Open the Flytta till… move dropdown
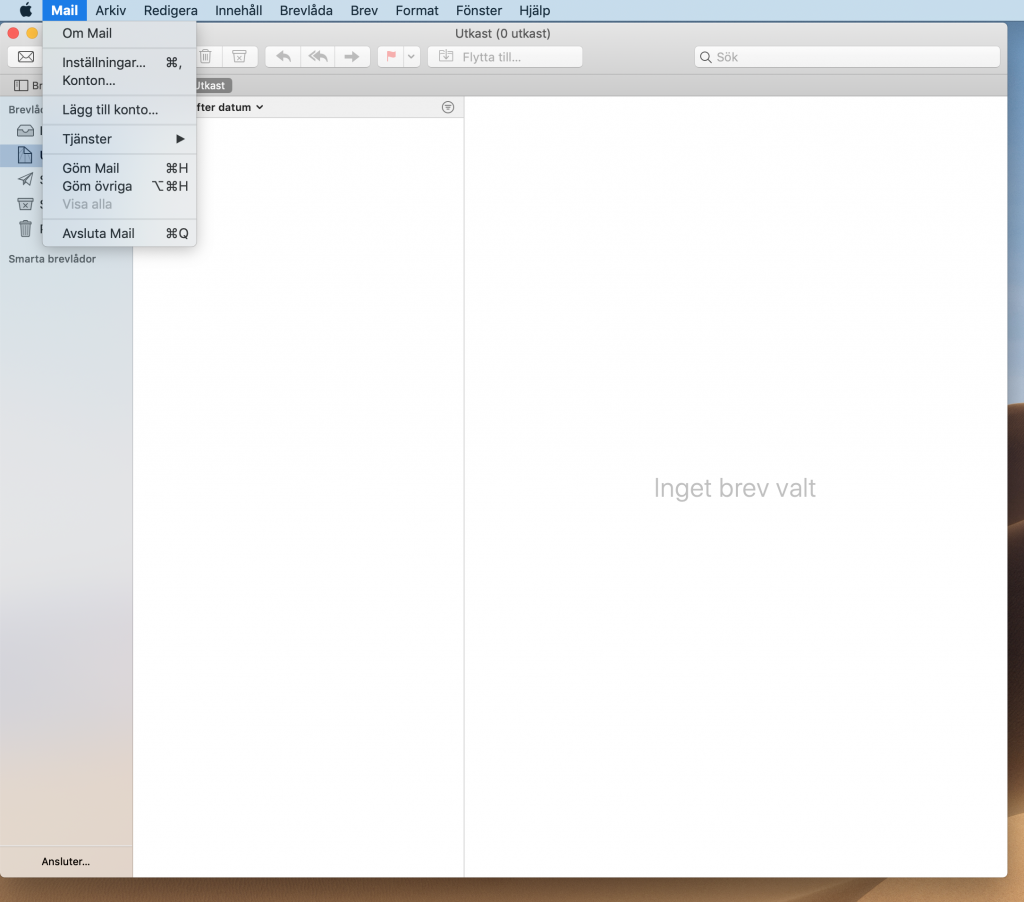This screenshot has width=1024, height=902. tap(505, 57)
